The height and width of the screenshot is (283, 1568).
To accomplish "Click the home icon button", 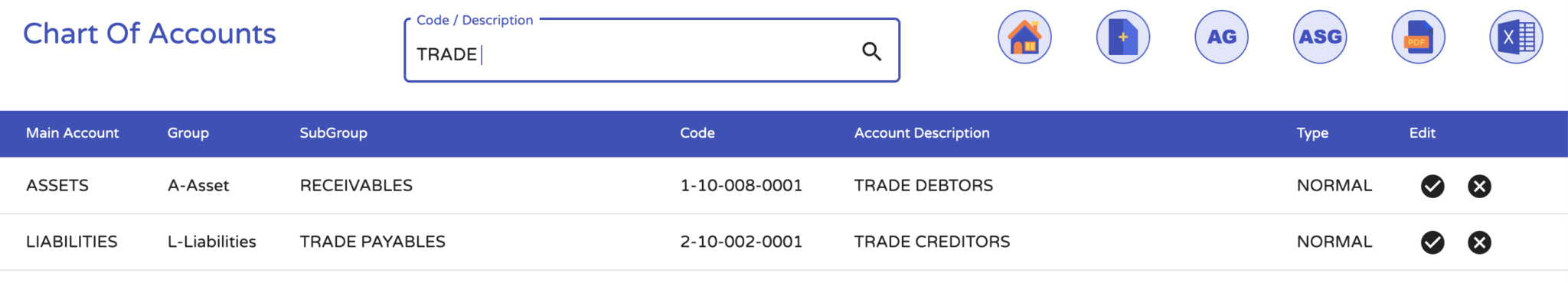I will tap(1024, 37).
